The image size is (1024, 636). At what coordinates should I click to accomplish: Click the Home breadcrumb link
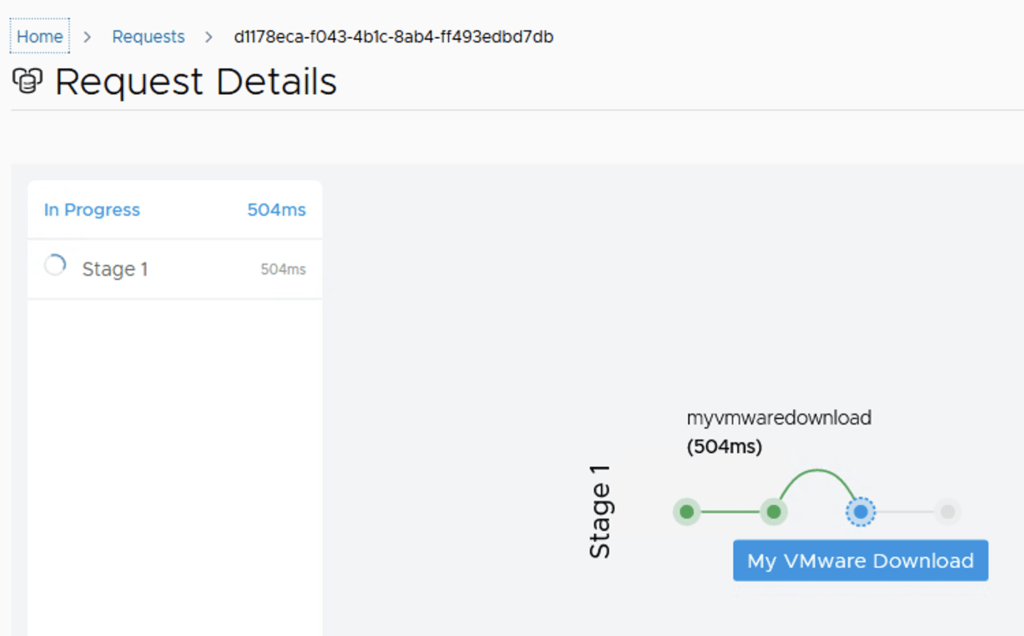tap(40, 37)
